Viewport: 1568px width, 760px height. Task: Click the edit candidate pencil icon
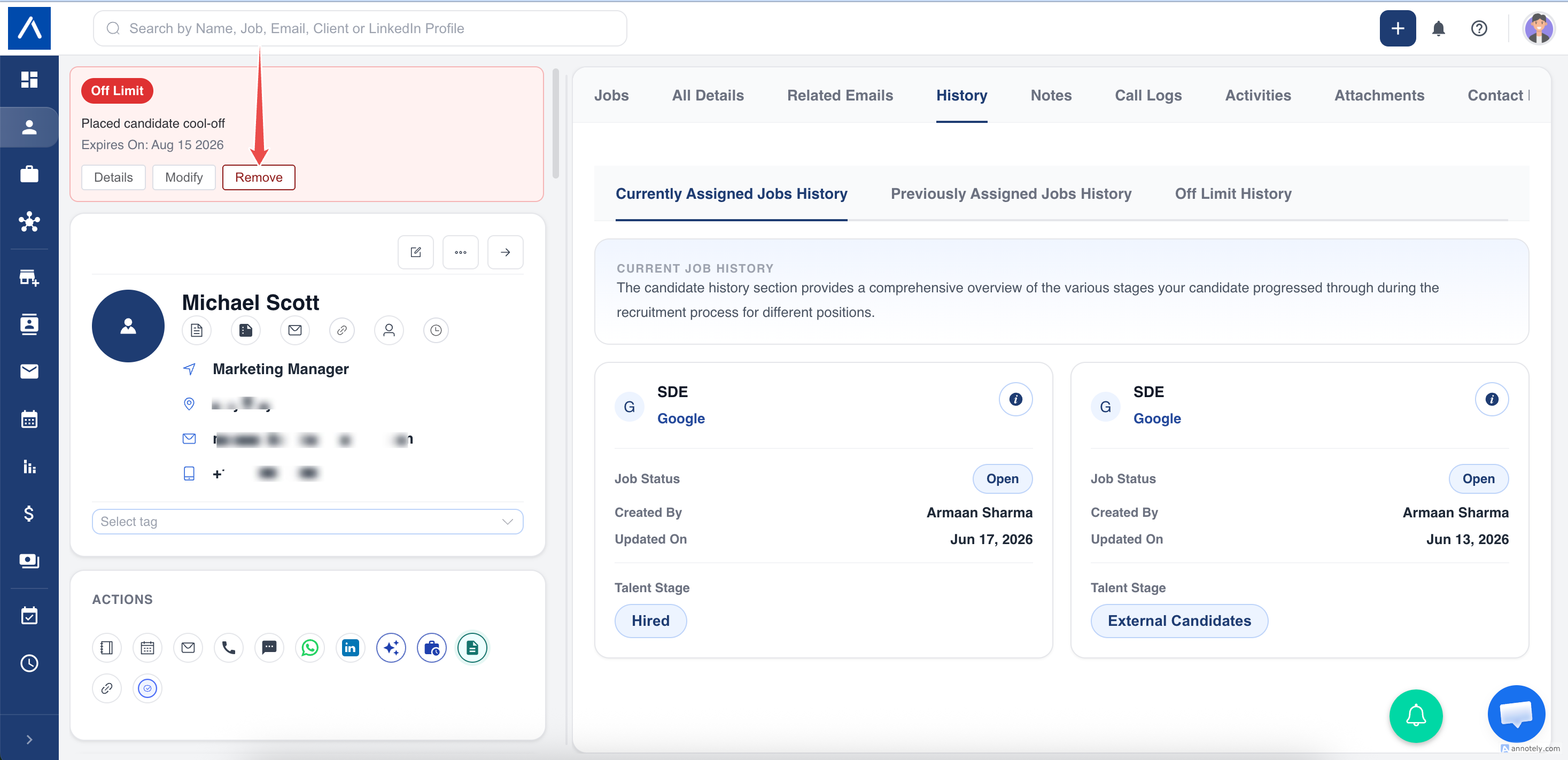[416, 252]
